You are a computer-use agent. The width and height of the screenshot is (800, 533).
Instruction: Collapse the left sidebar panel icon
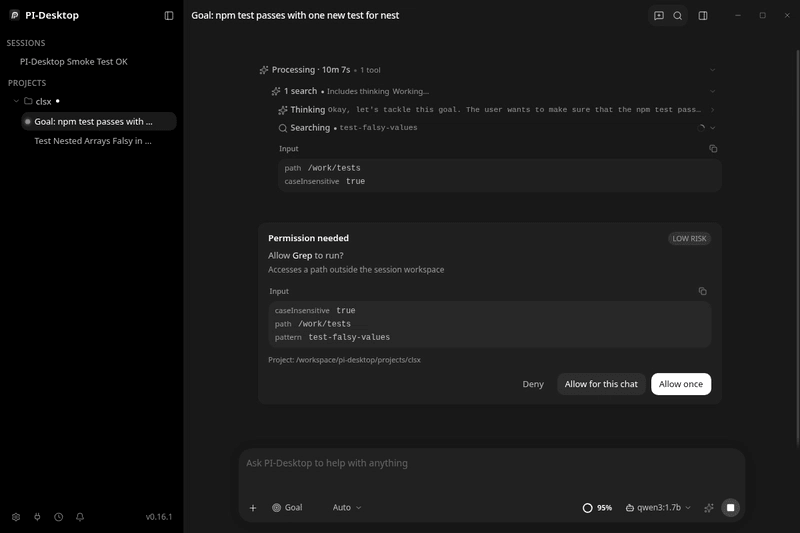tap(169, 16)
